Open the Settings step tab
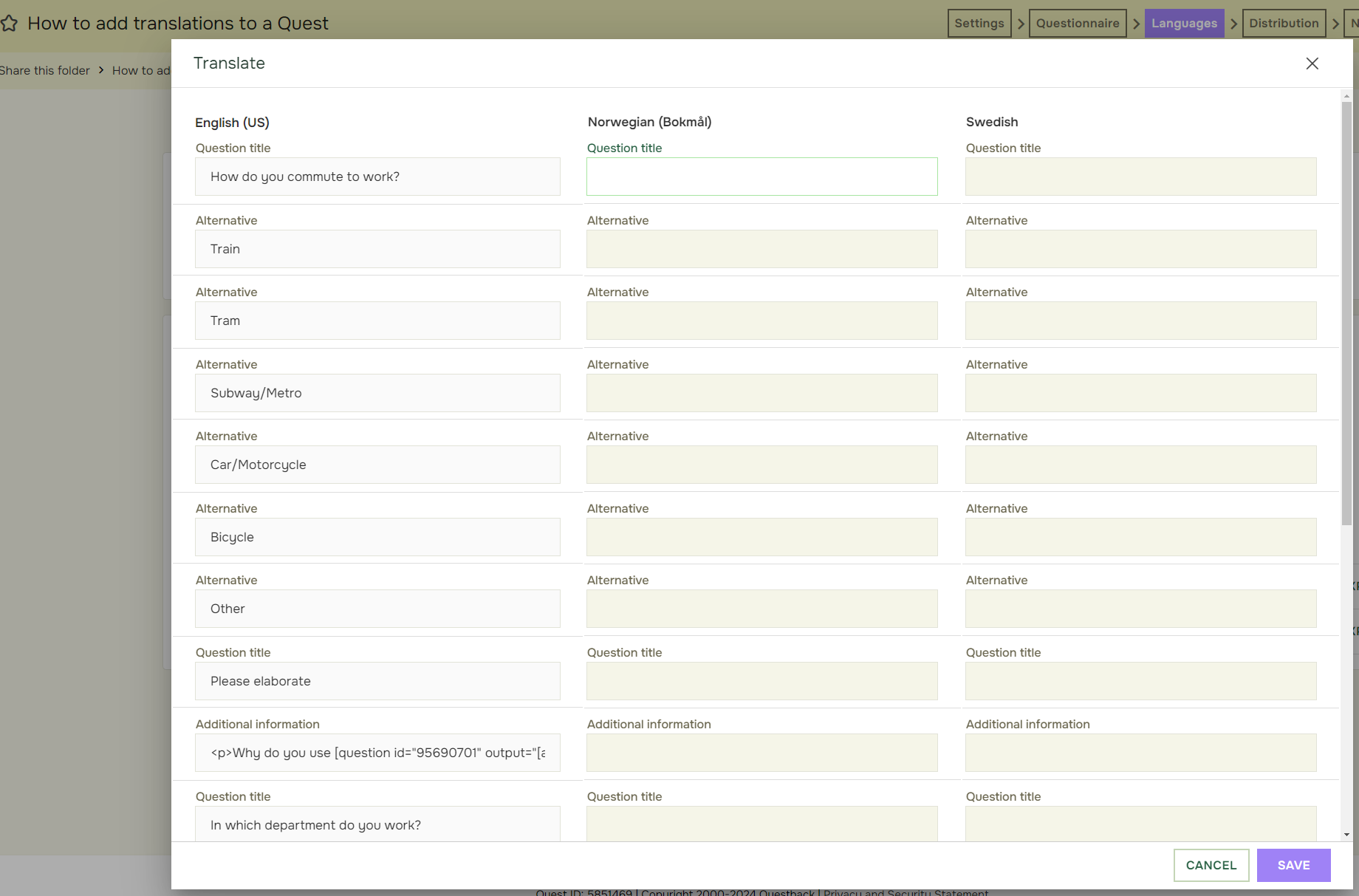This screenshot has height=896, width=1359. (x=979, y=23)
